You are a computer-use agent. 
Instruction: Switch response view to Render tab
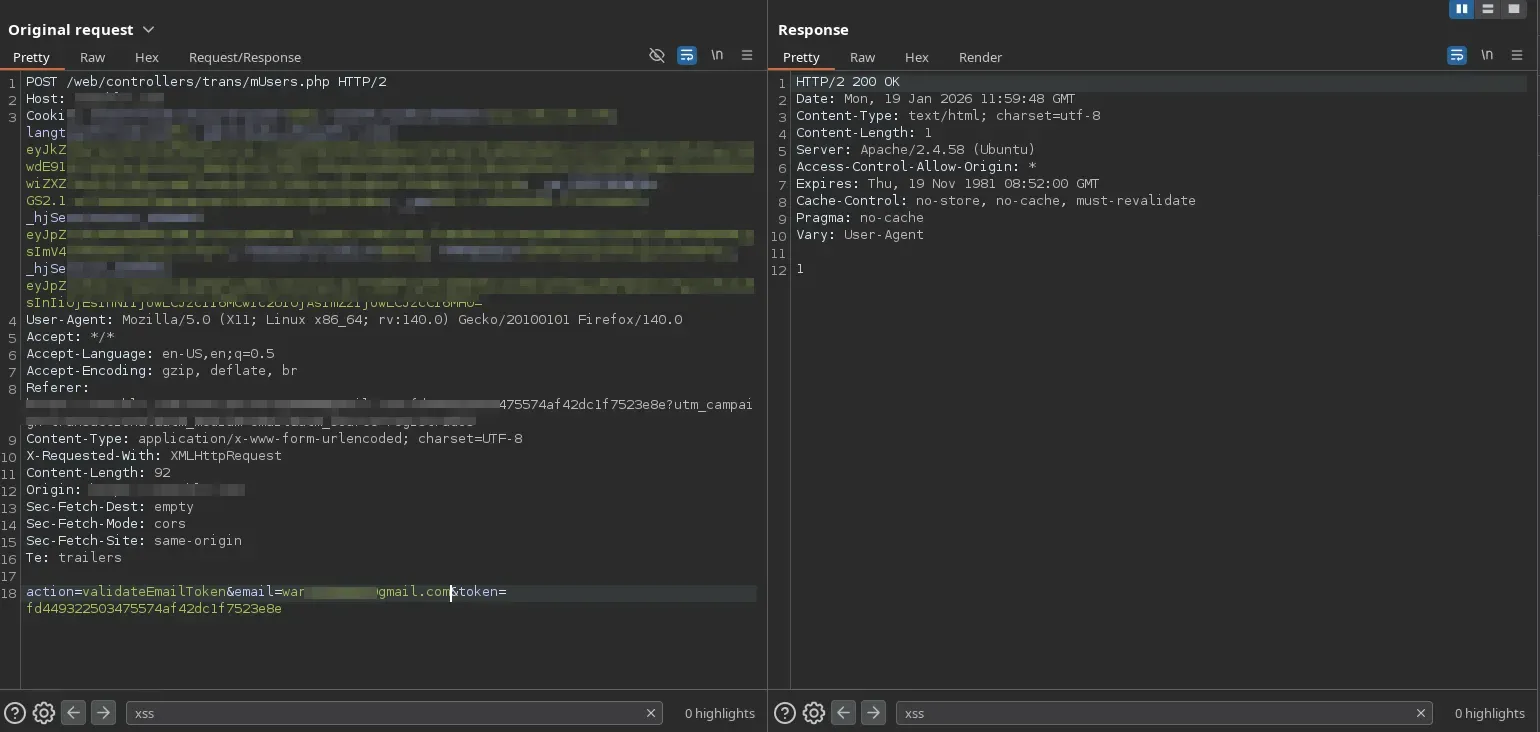click(980, 57)
